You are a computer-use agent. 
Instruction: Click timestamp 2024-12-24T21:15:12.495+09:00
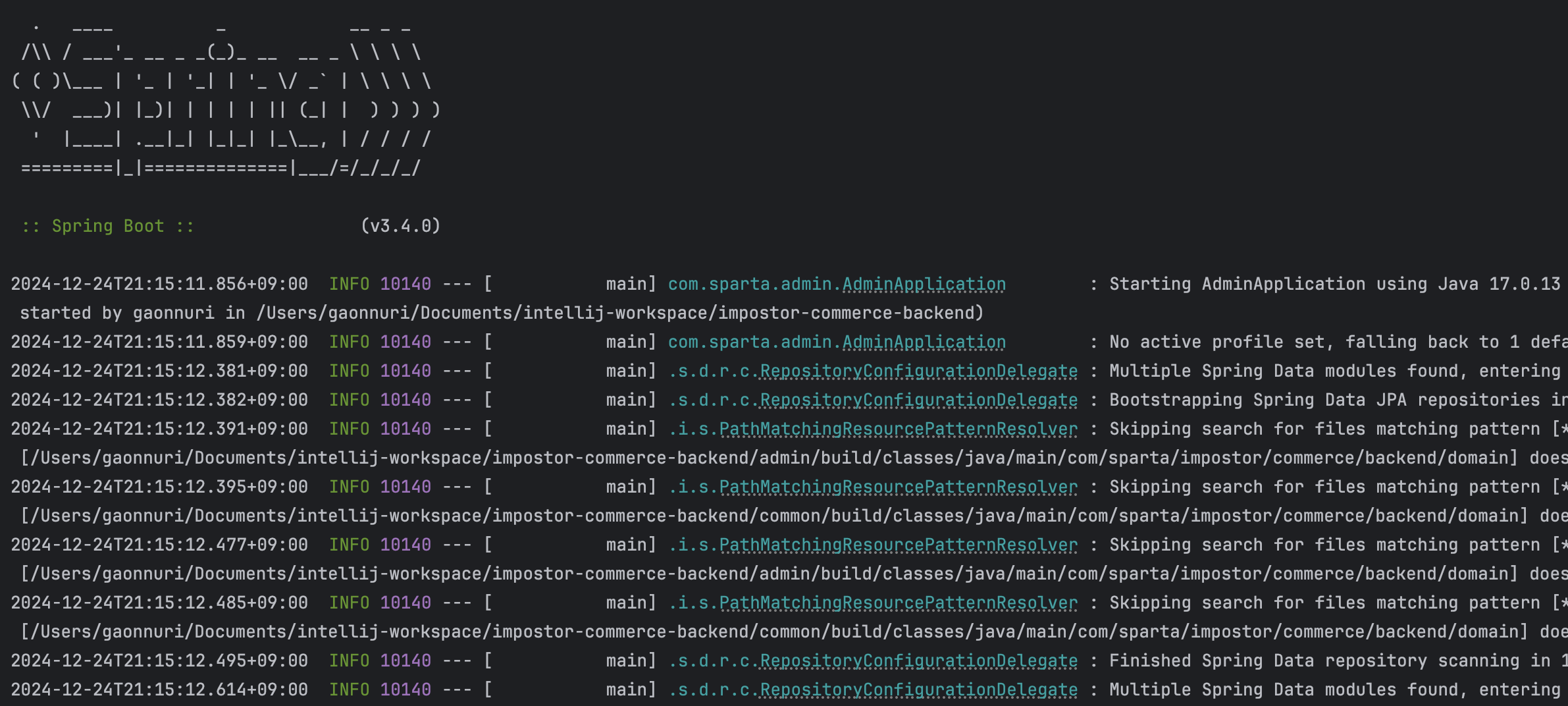(159, 661)
